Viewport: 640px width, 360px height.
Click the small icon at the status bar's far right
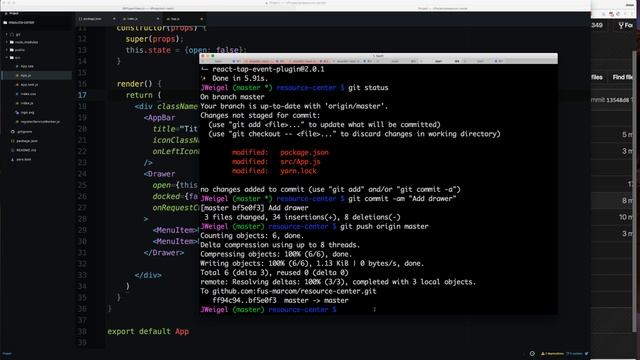coord(587,353)
